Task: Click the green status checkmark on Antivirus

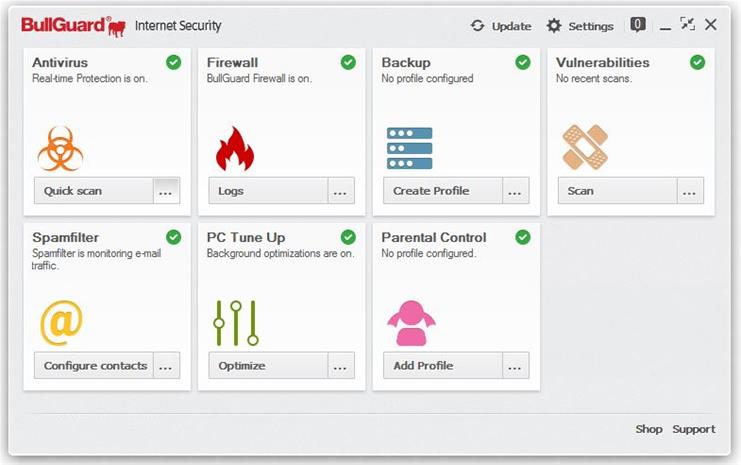Action: click(x=174, y=62)
